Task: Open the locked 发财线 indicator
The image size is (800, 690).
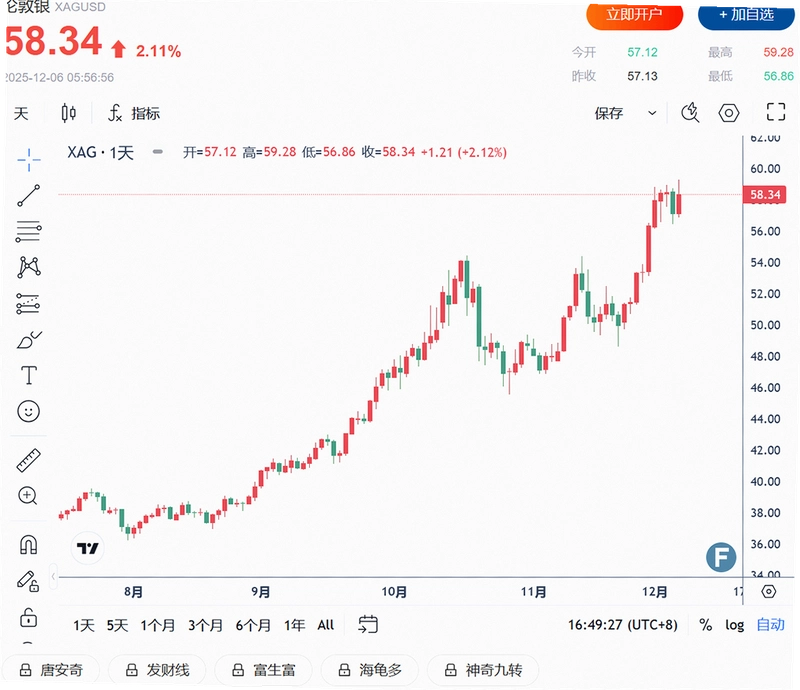Action: [157, 670]
